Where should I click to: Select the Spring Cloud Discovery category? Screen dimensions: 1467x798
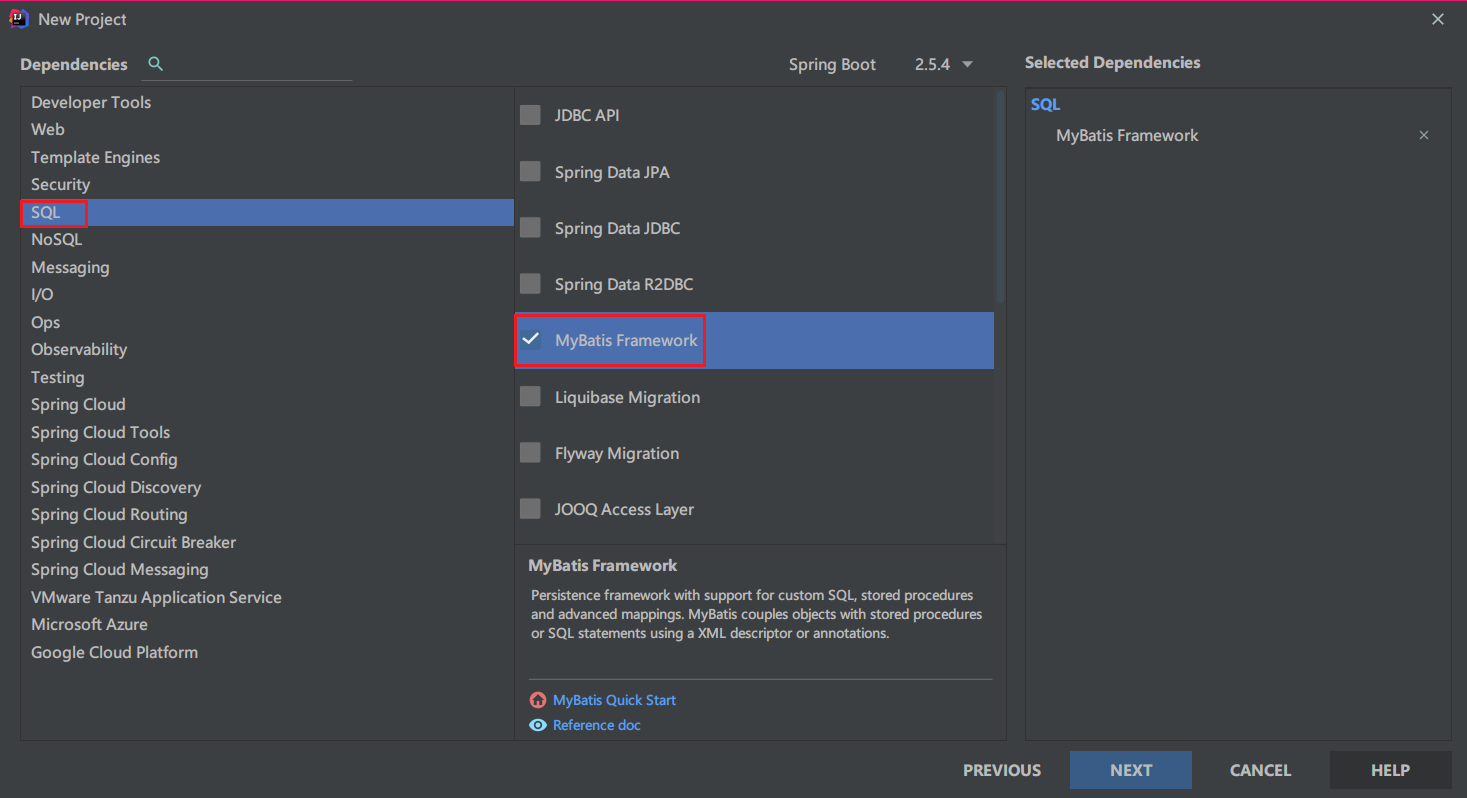[267, 487]
